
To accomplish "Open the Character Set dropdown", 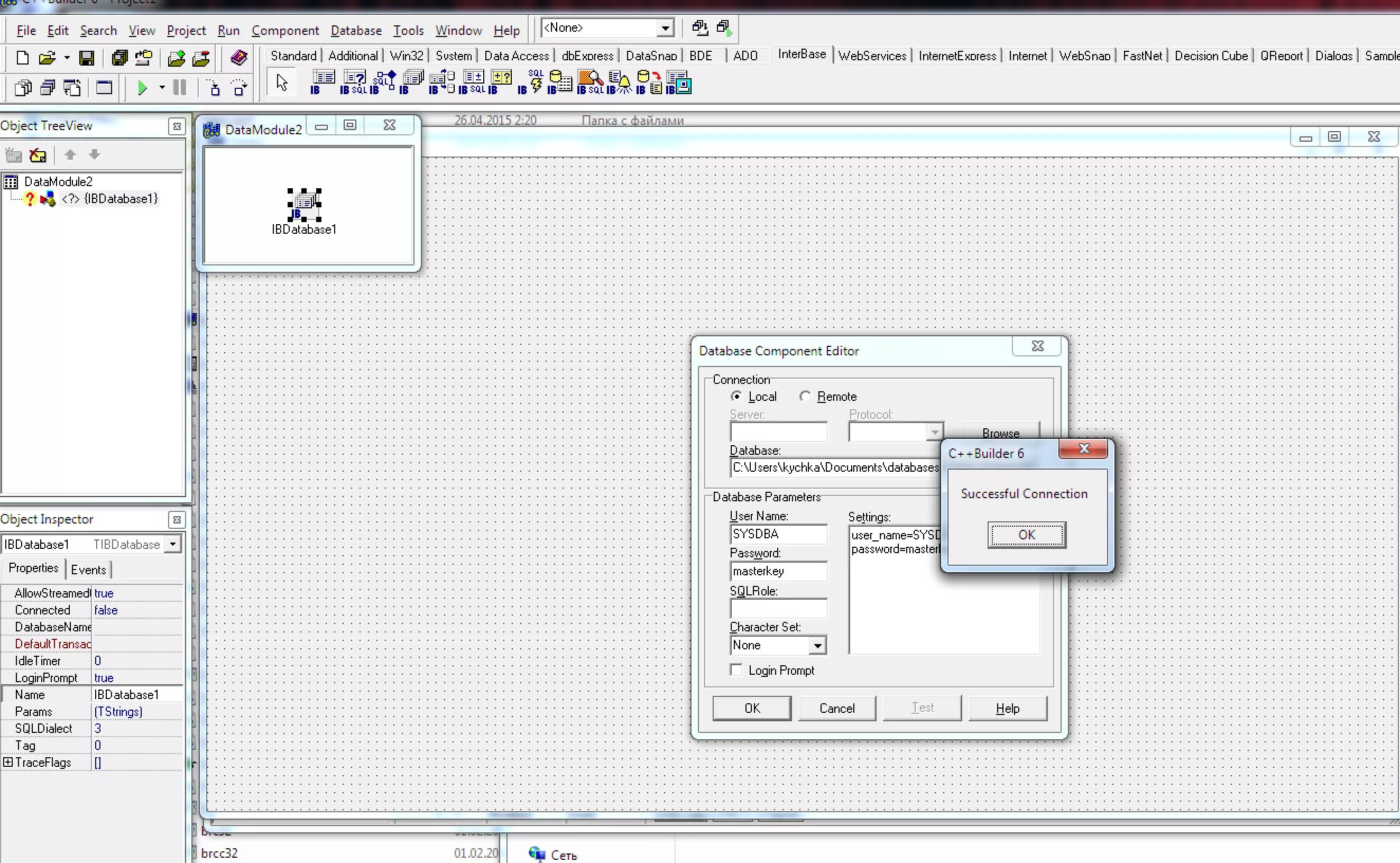I will [817, 646].
